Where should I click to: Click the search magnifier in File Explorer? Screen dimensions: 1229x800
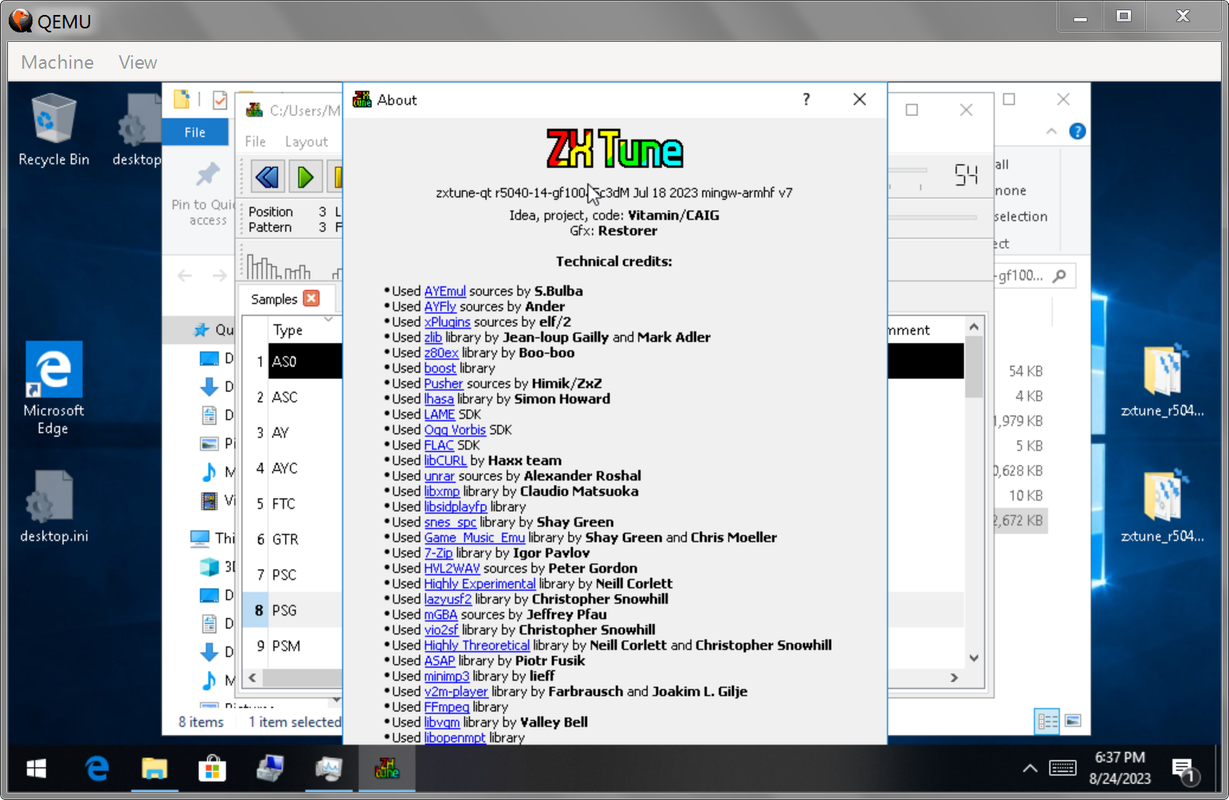pyautogui.click(x=1059, y=275)
